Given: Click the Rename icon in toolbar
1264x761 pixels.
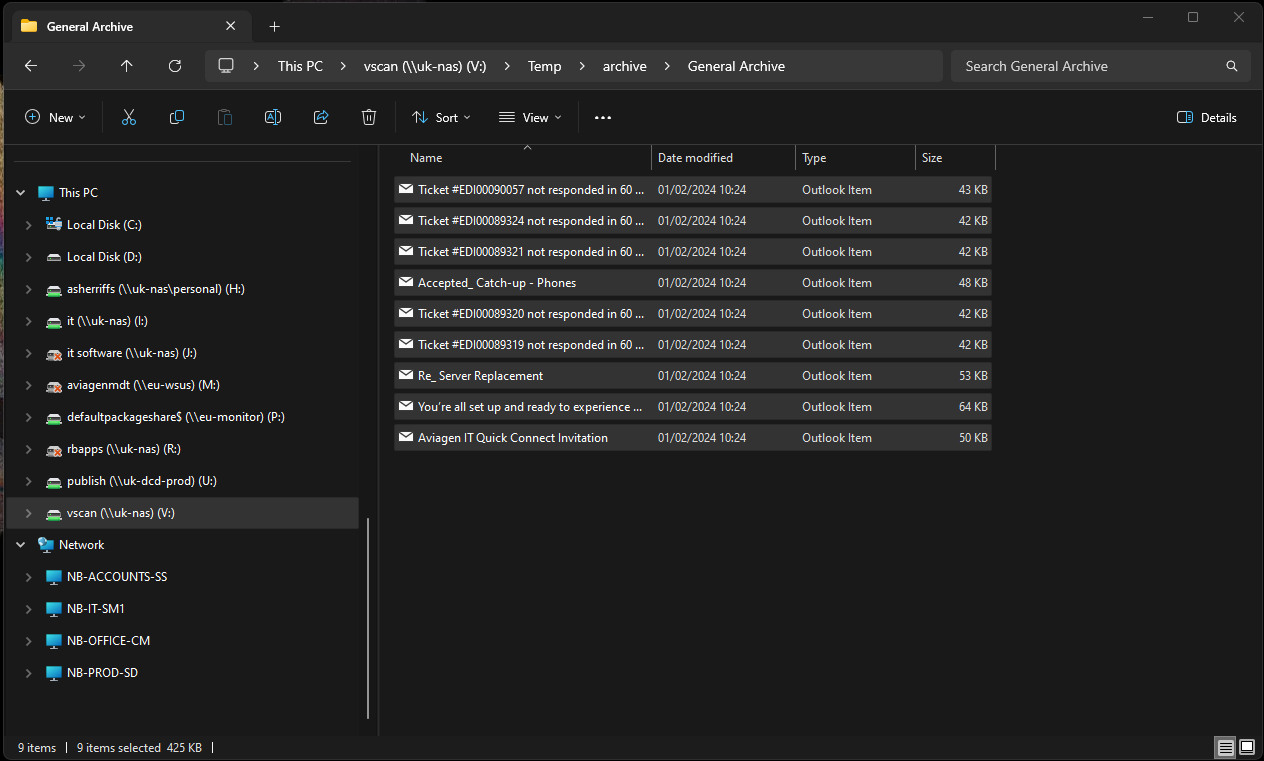Looking at the screenshot, I should coord(273,117).
